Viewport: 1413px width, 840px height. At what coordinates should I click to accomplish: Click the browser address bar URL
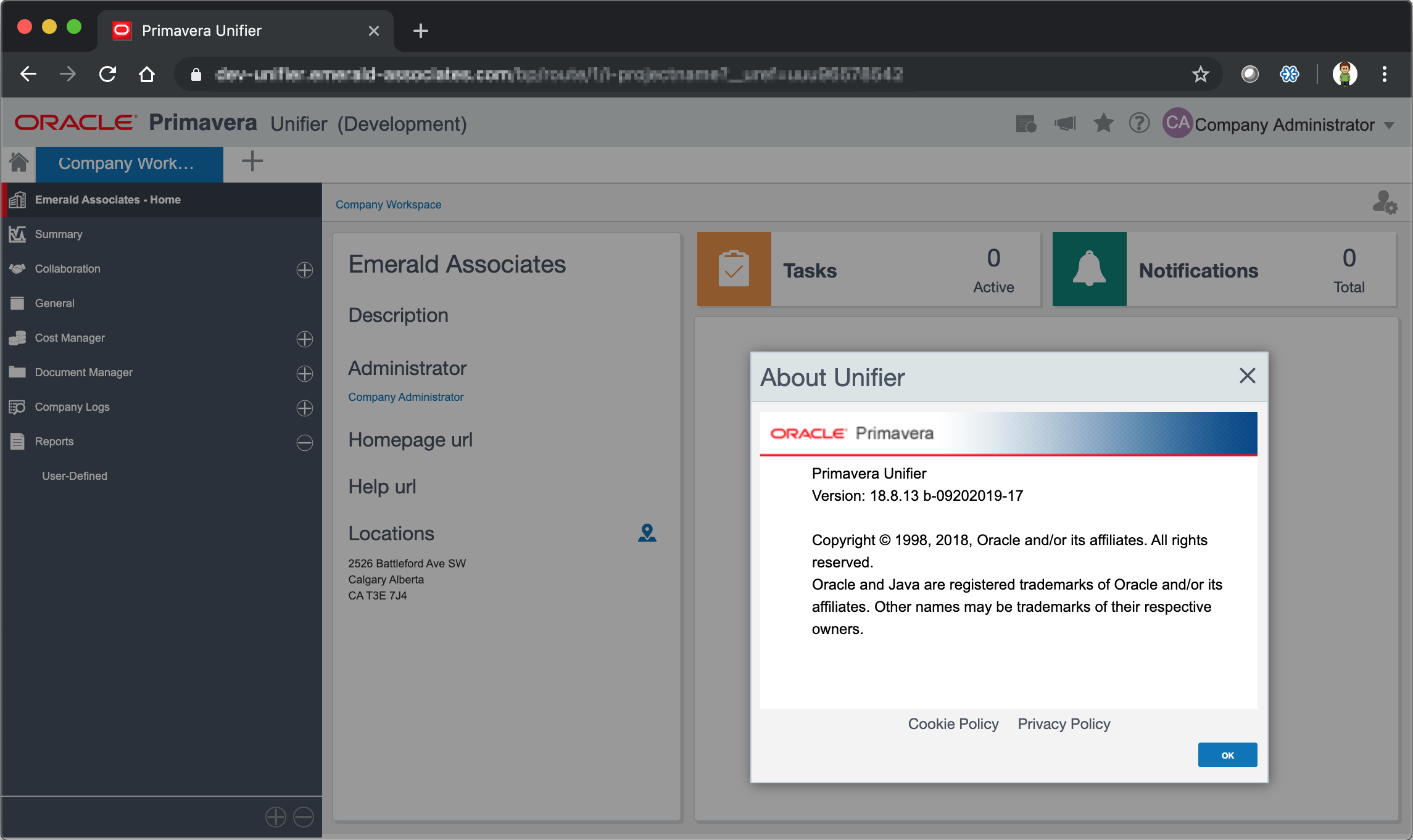point(558,75)
